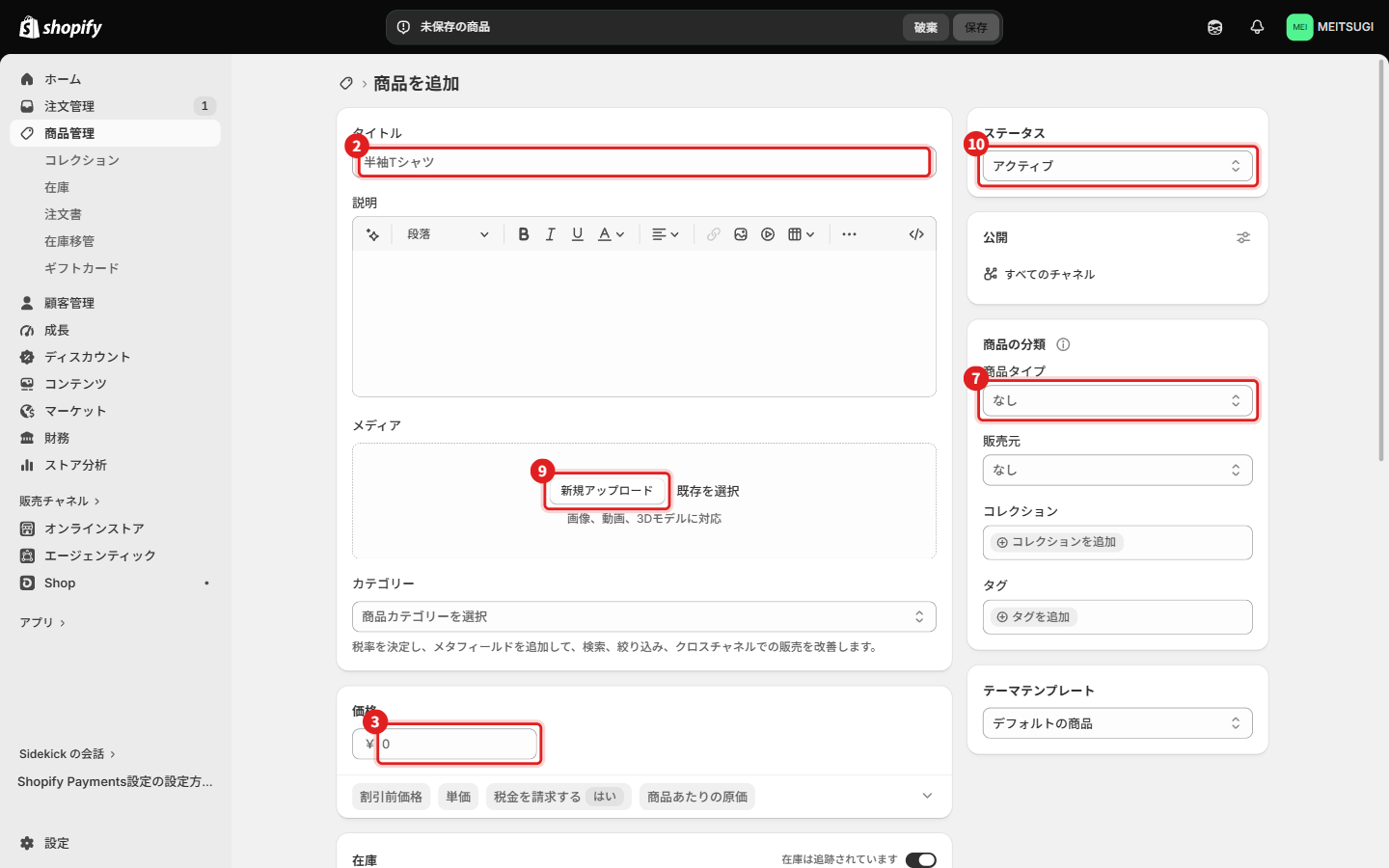This screenshot has width=1389, height=868.
Task: Open 設定 at the sidebar bottom
Action: pyautogui.click(x=116, y=843)
